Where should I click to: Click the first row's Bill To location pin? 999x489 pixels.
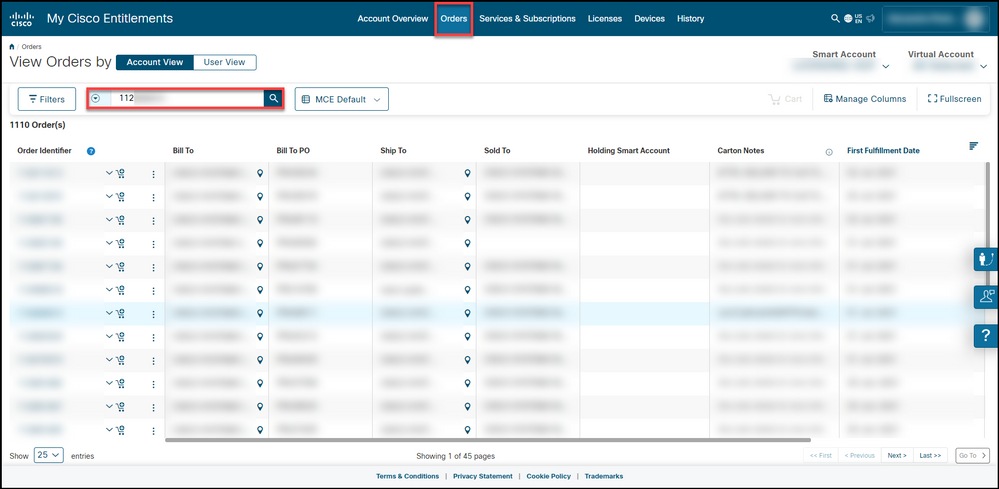click(x=259, y=173)
